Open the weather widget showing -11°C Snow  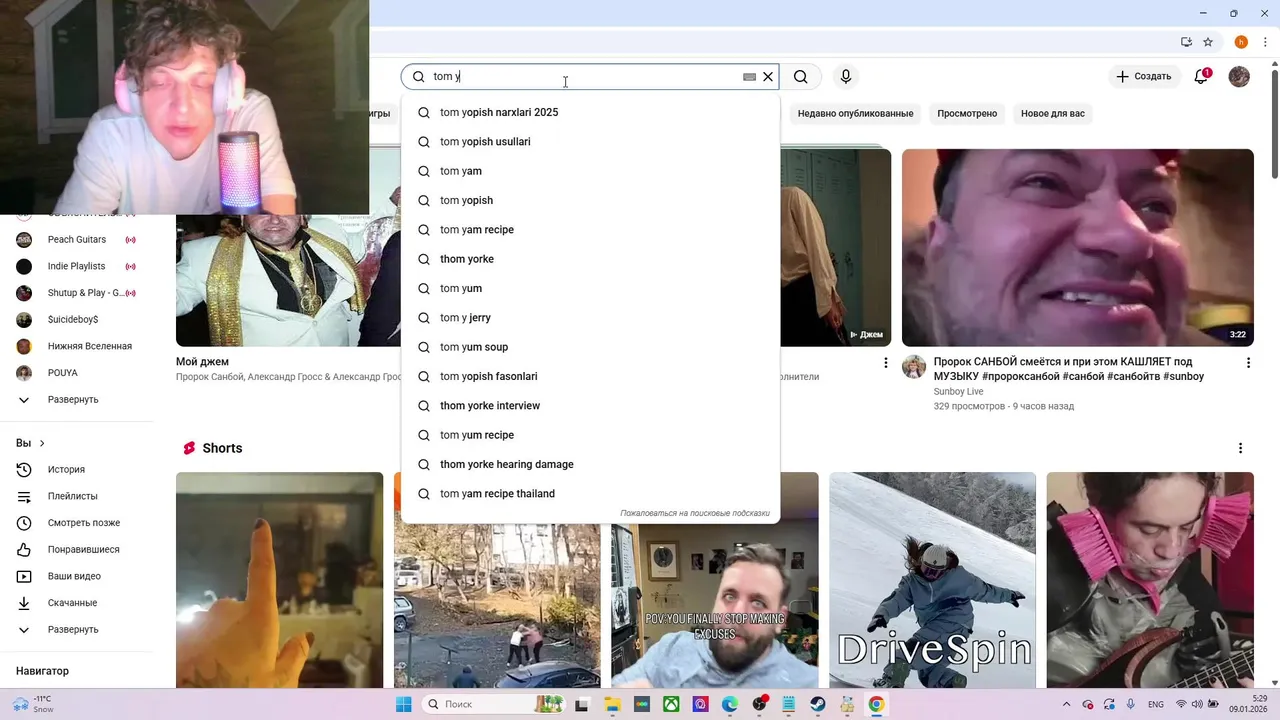pos(33,704)
